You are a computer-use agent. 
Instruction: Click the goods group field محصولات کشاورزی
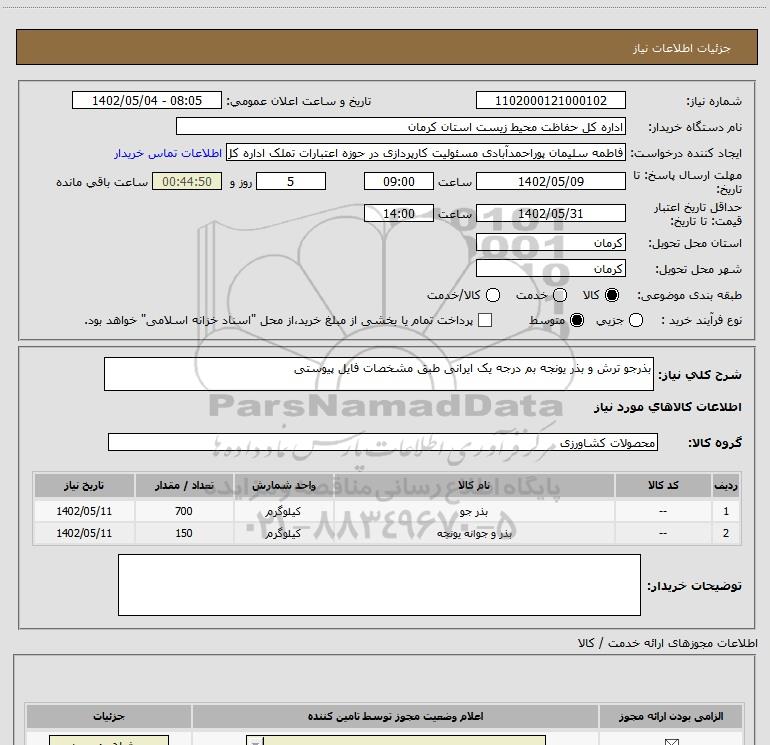click(x=383, y=442)
